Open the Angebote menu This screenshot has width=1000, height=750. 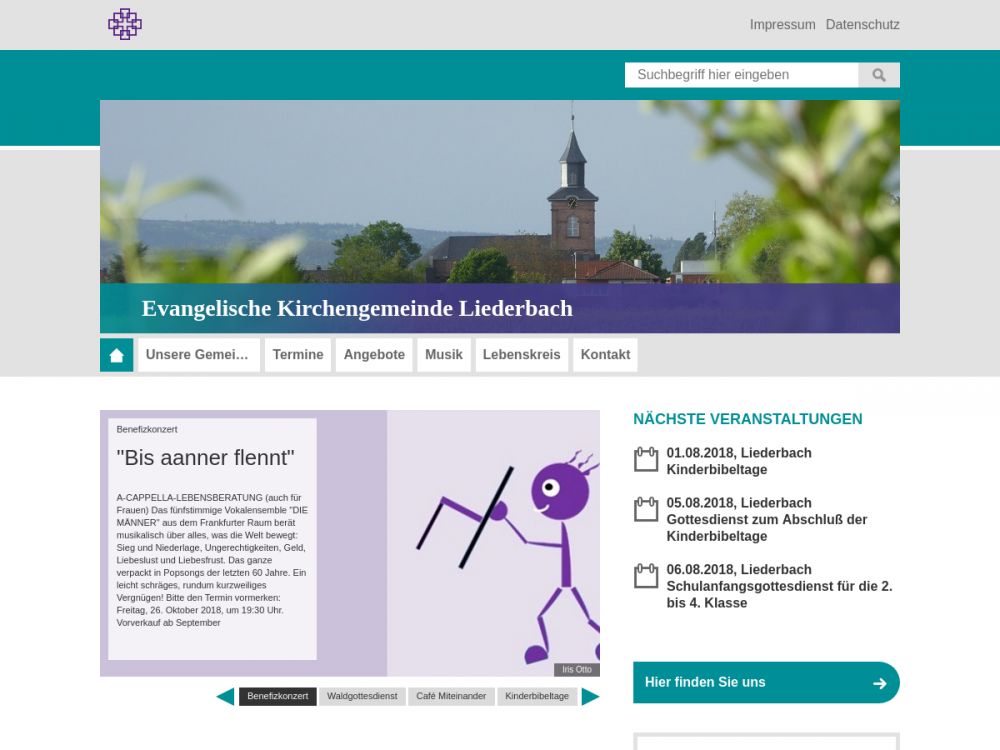[x=374, y=355]
